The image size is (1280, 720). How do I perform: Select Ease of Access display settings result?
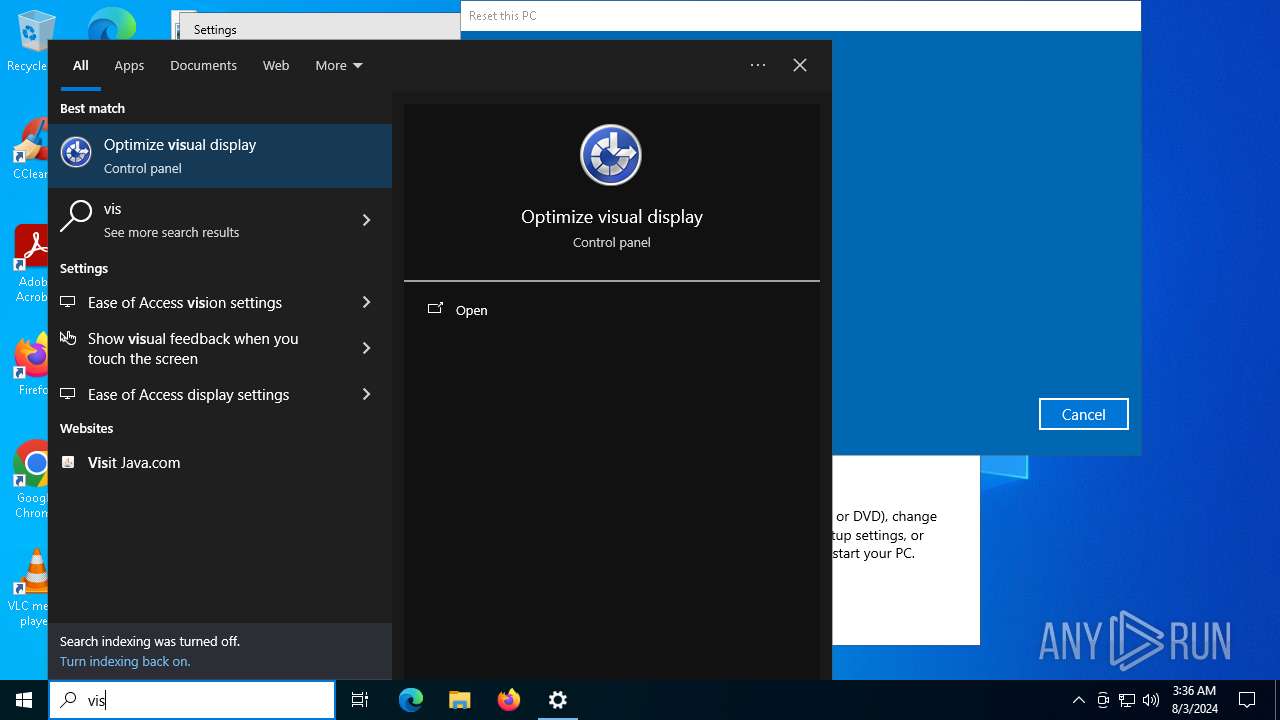pos(220,394)
